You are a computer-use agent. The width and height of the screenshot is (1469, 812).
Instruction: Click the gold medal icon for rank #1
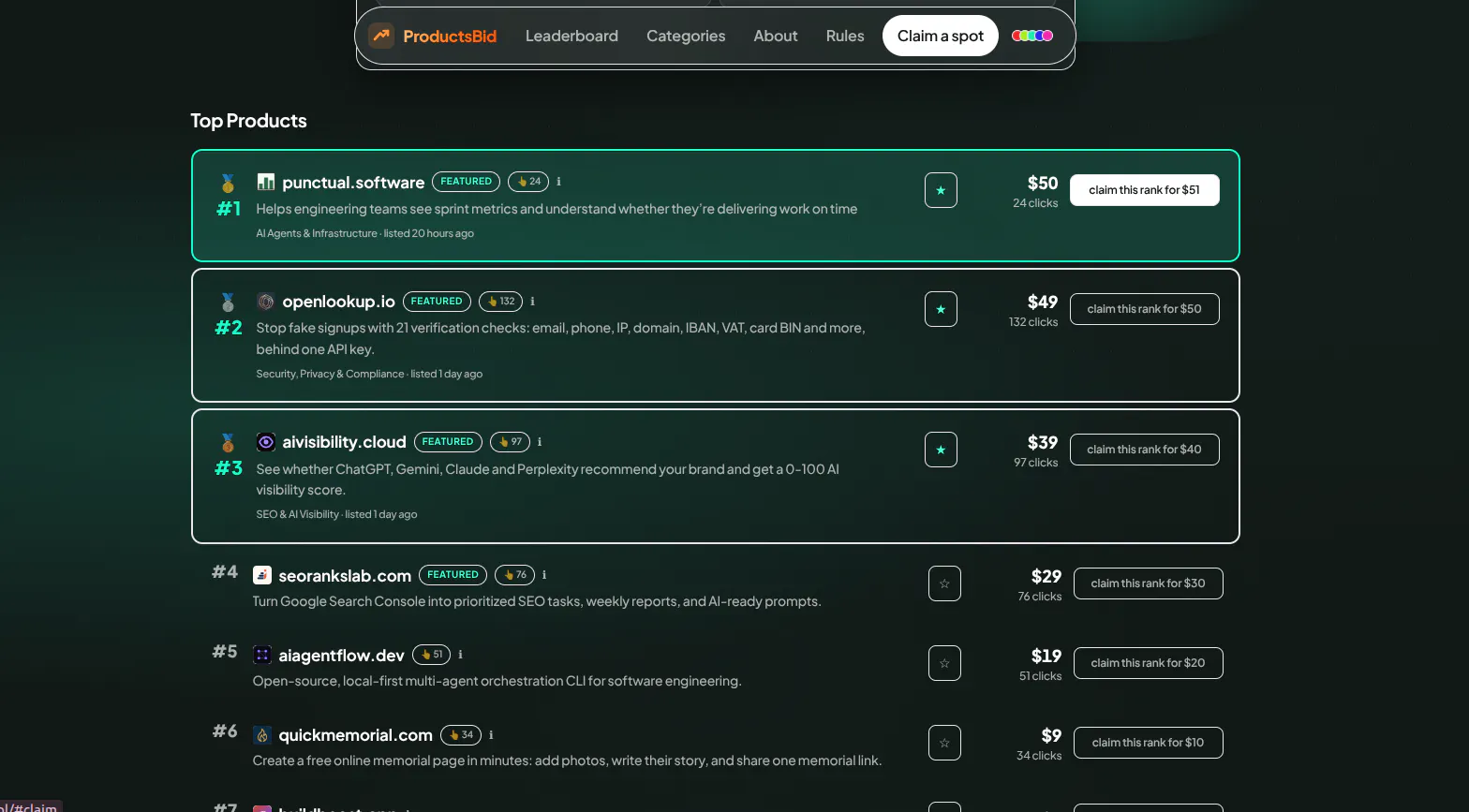[228, 183]
